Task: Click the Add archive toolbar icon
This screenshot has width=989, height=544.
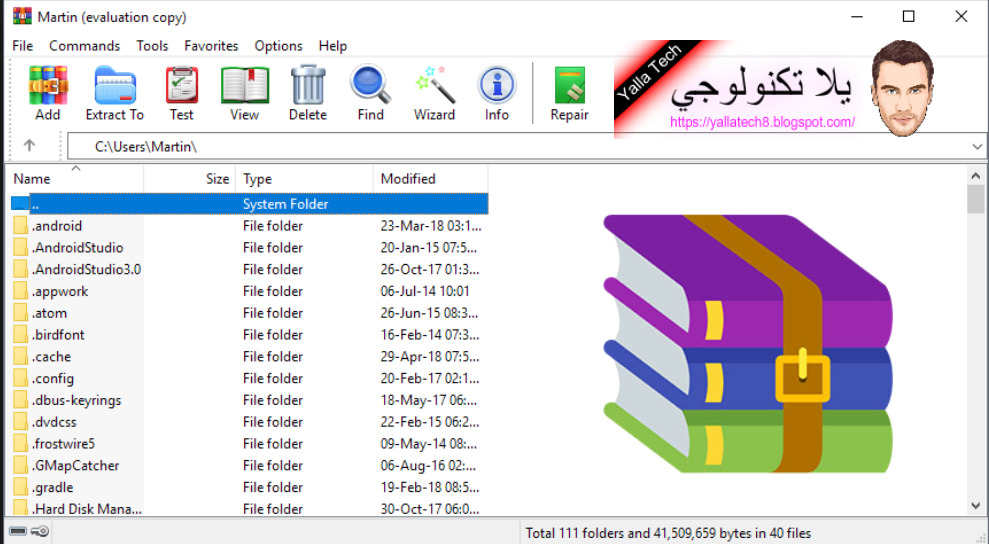Action: pos(47,85)
